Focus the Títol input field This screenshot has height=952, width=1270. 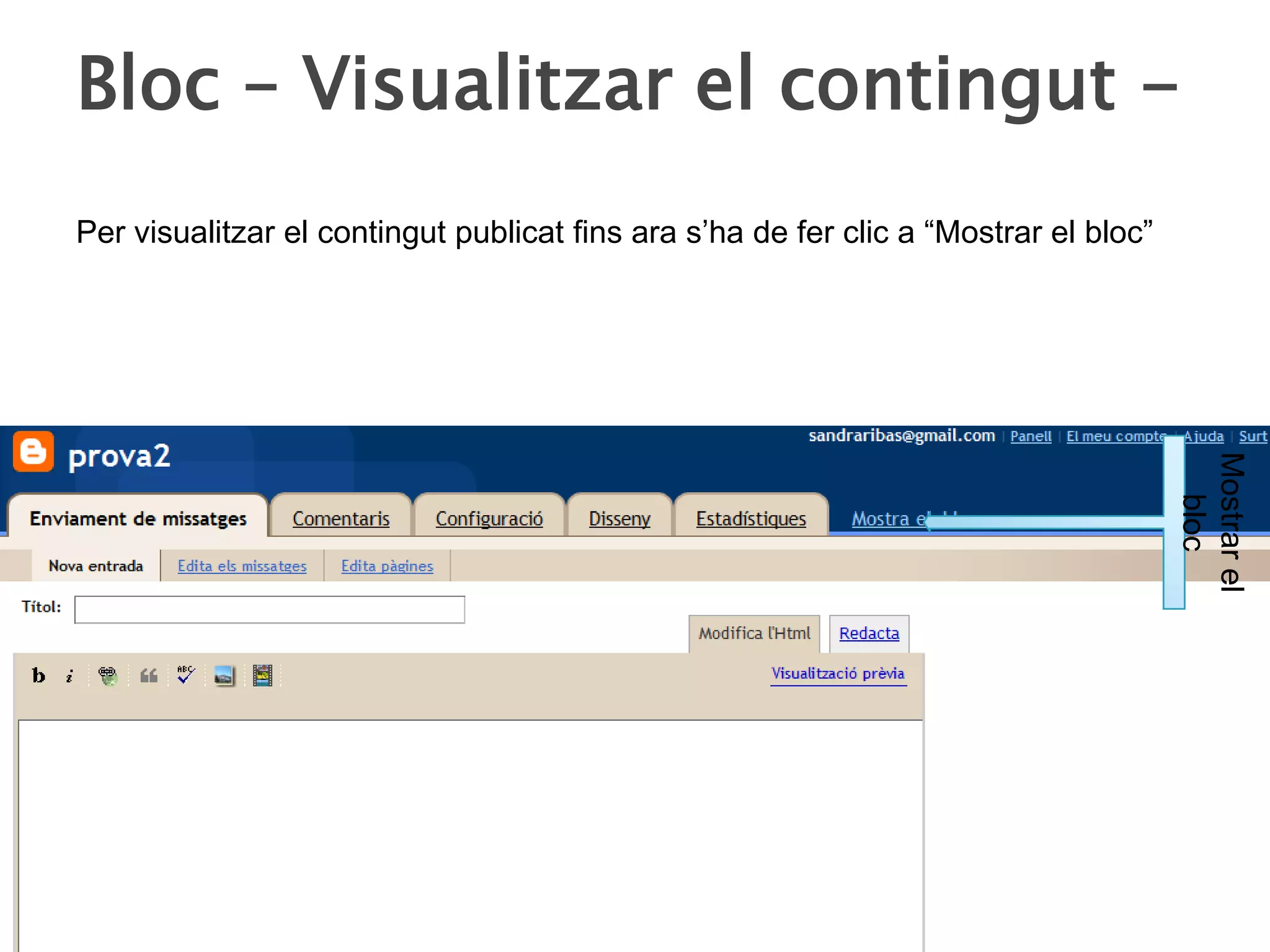269,609
